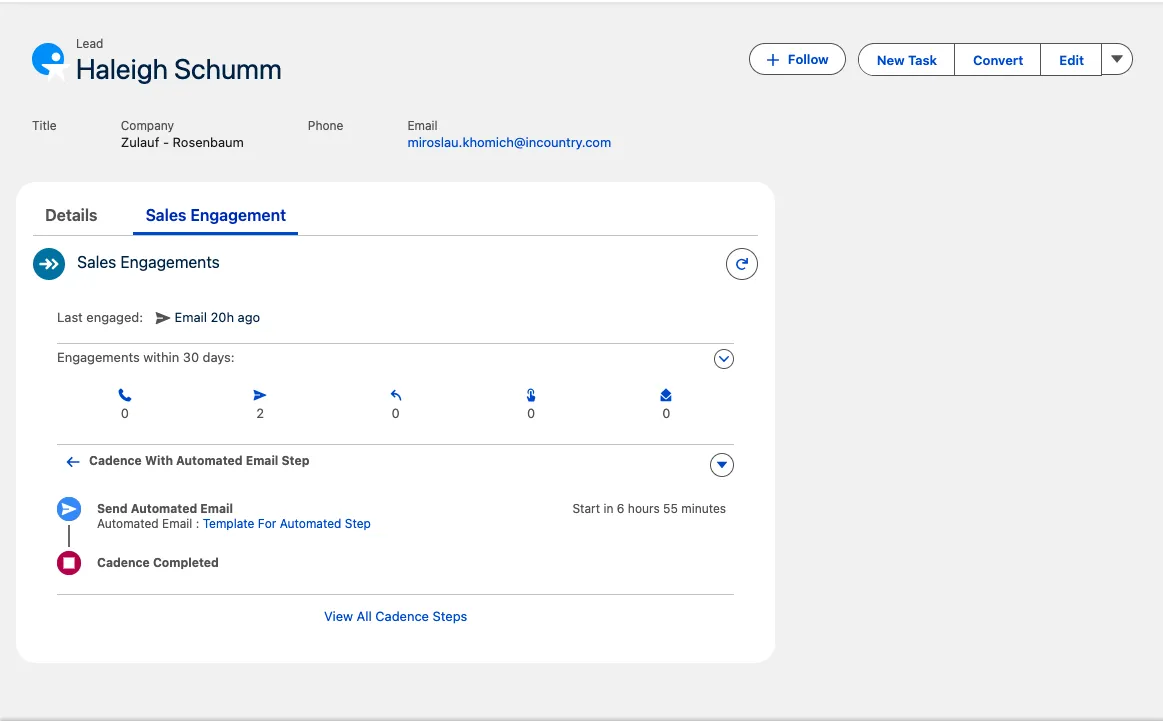Click the Send Automated Email step icon
This screenshot has width=1163, height=721.
[69, 509]
